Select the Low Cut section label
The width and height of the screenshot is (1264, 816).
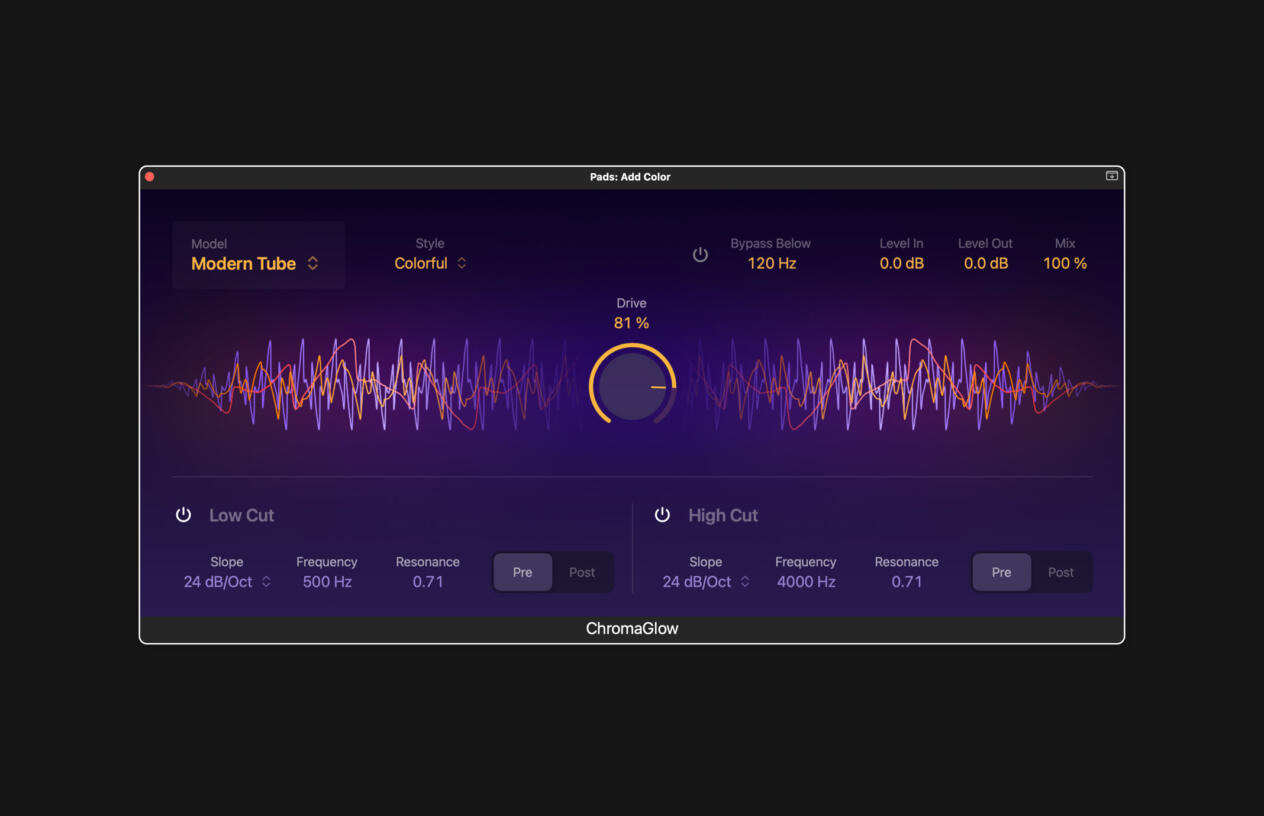[x=241, y=515]
